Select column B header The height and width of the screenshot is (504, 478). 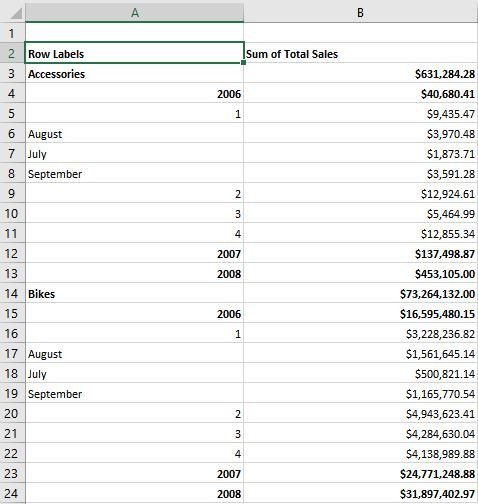click(x=360, y=13)
